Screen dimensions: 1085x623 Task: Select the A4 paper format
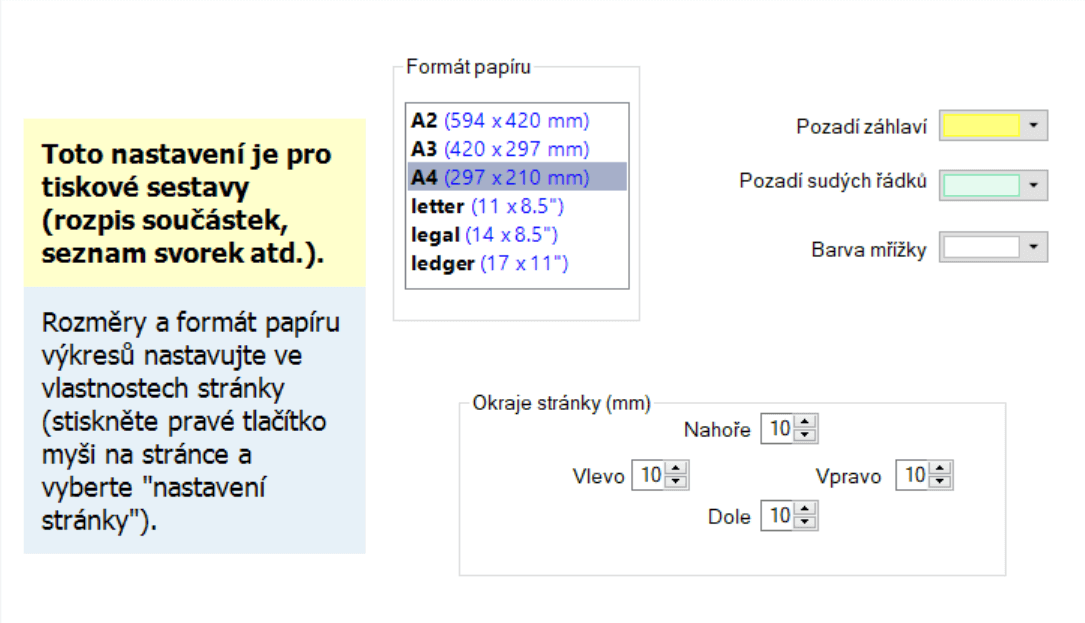click(x=500, y=178)
